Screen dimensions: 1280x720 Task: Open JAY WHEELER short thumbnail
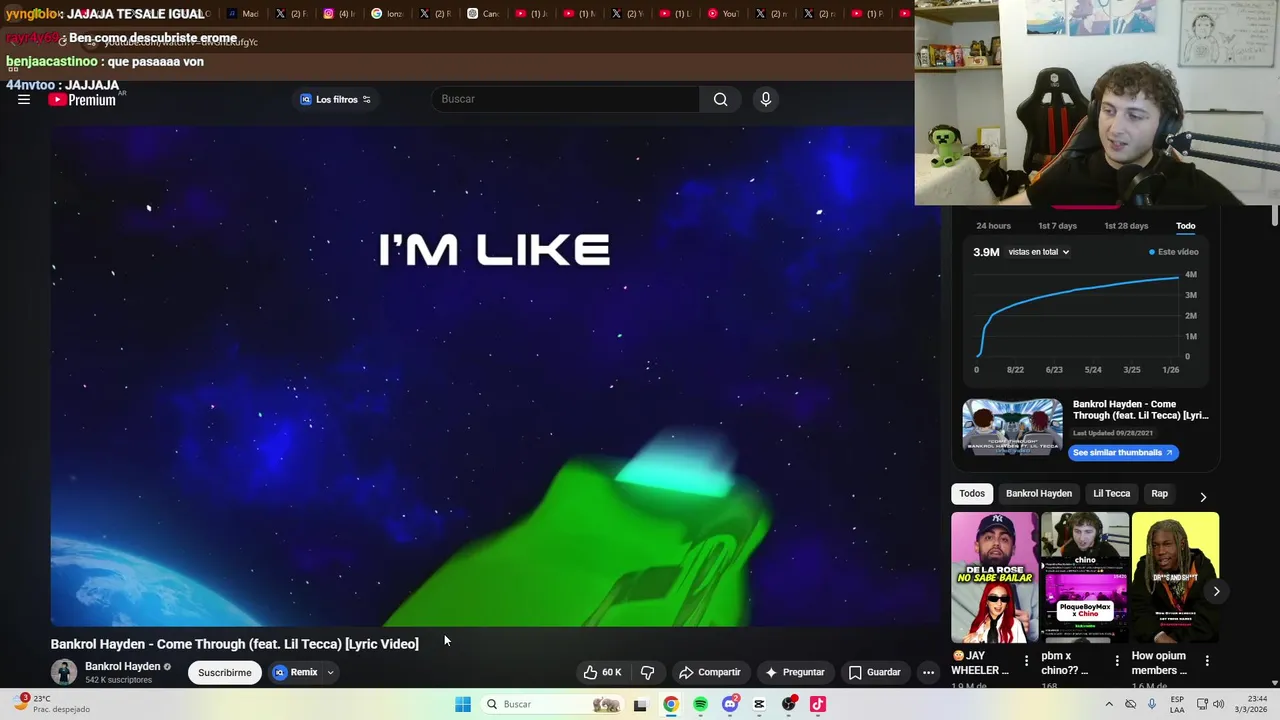pyautogui.click(x=994, y=577)
